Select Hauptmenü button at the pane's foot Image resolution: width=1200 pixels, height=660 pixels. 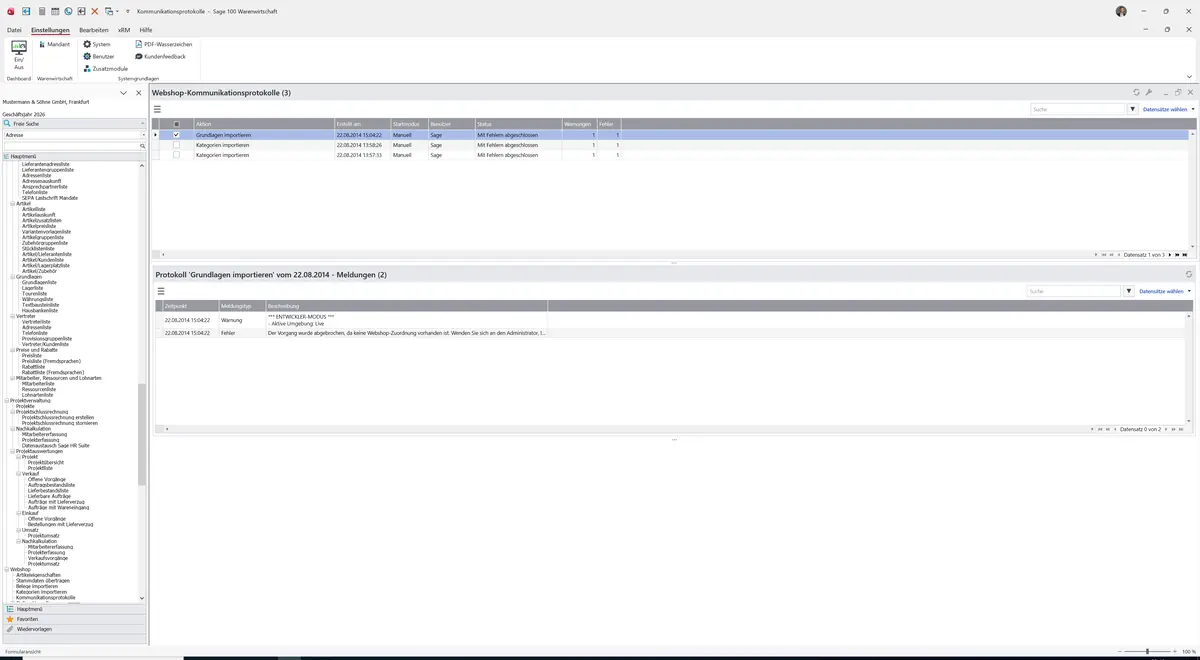click(x=74, y=609)
